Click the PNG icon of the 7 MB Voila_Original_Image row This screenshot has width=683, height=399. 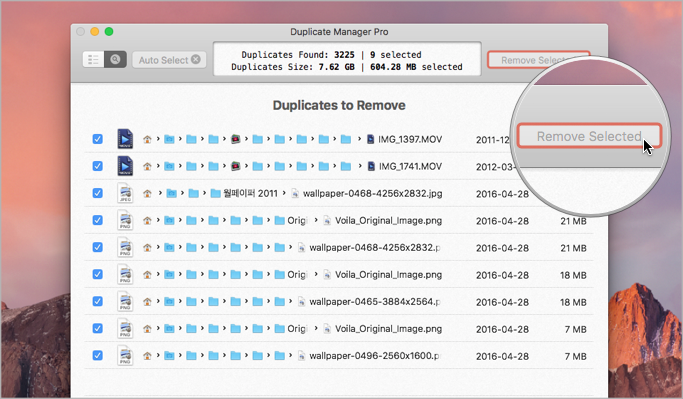[x=125, y=328]
